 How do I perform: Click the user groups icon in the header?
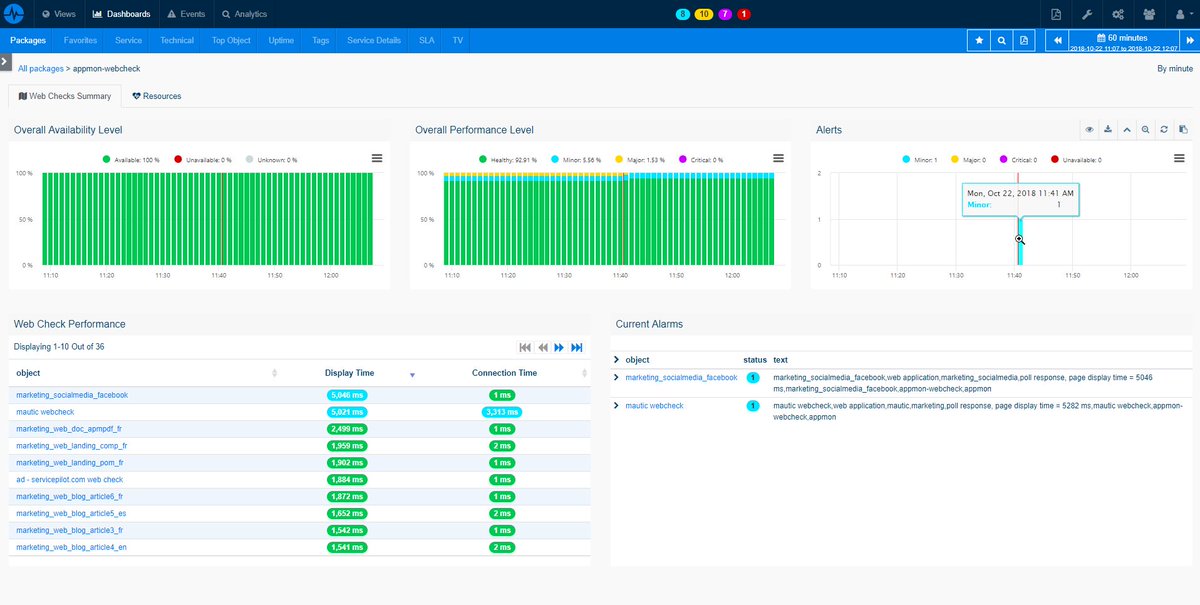coord(1149,13)
